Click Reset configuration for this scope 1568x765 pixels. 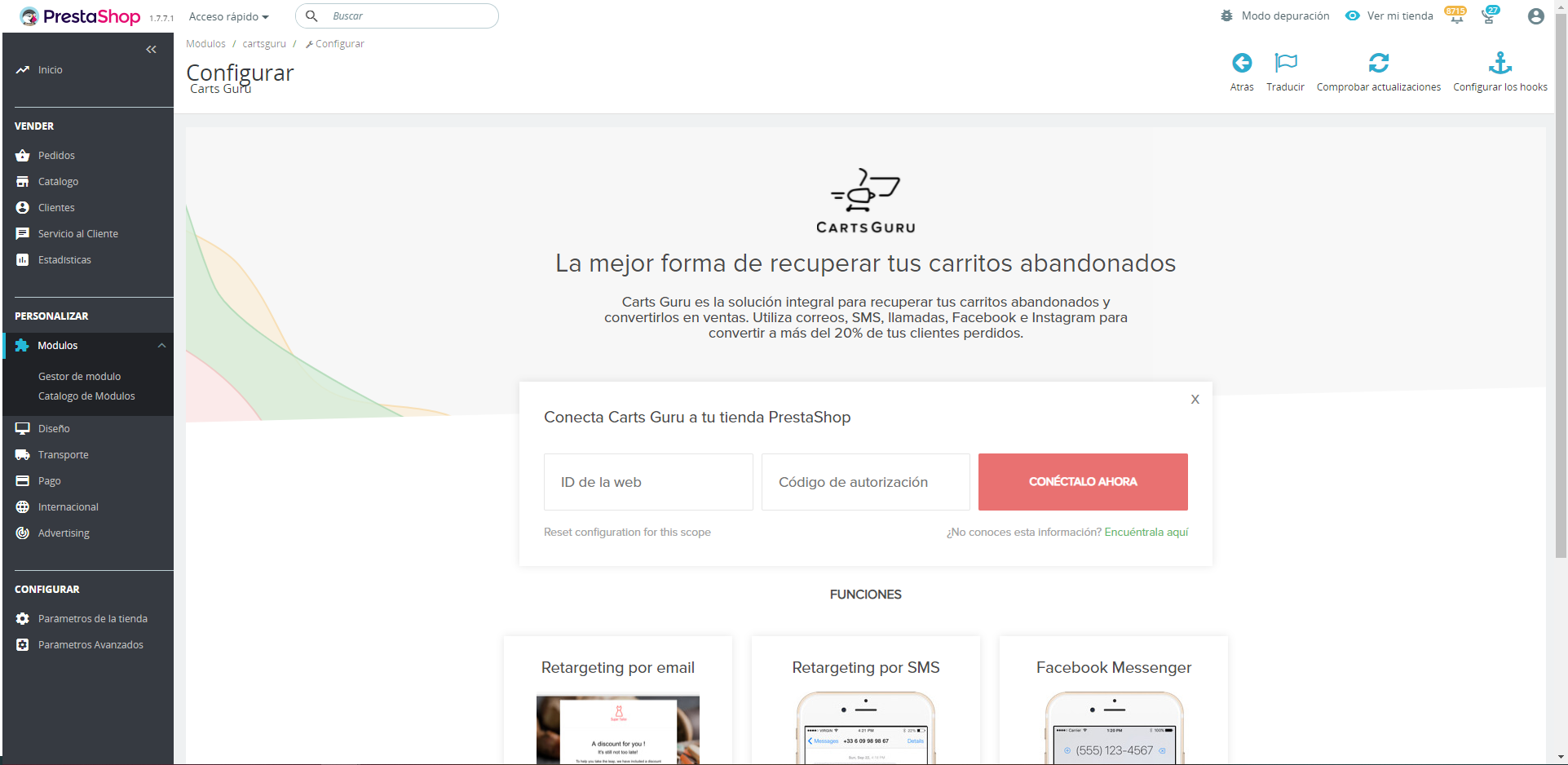[x=627, y=532]
